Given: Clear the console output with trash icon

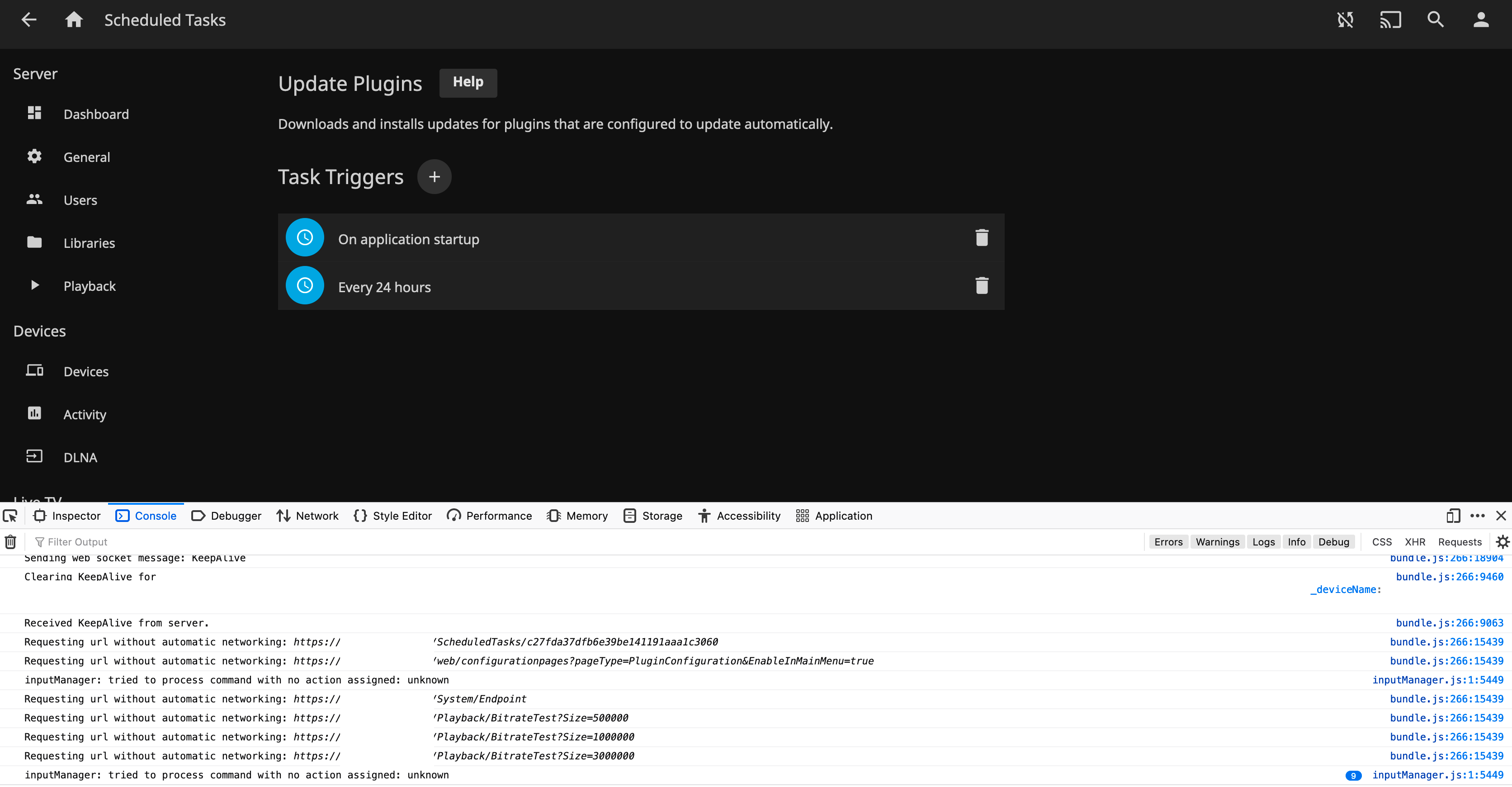Looking at the screenshot, I should [10, 541].
